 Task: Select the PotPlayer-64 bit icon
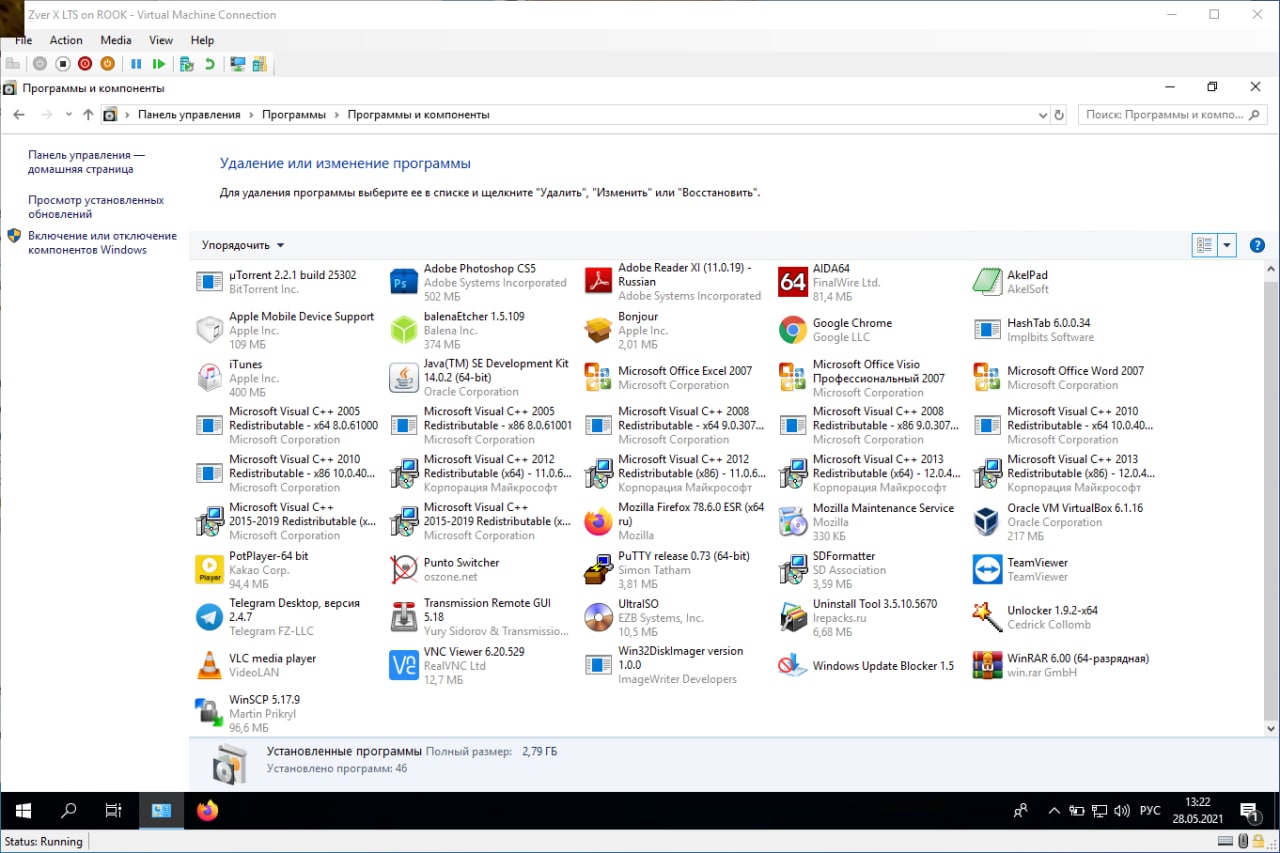click(x=209, y=570)
